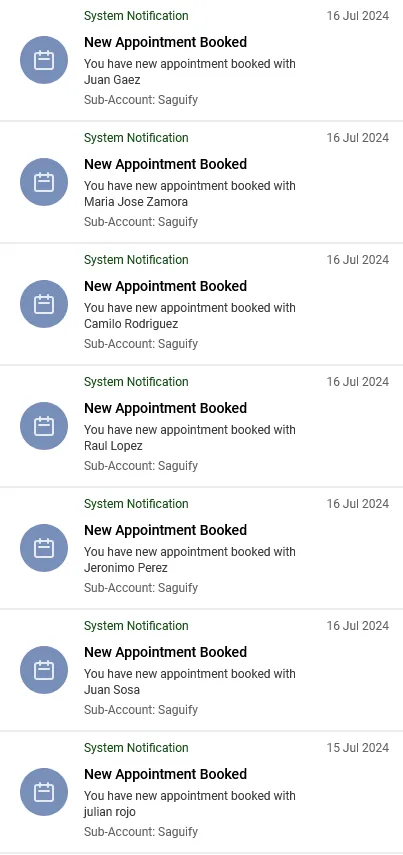Click calendar icon beside Juan Sosa appointment
The width and height of the screenshot is (403, 855).
pos(44,670)
